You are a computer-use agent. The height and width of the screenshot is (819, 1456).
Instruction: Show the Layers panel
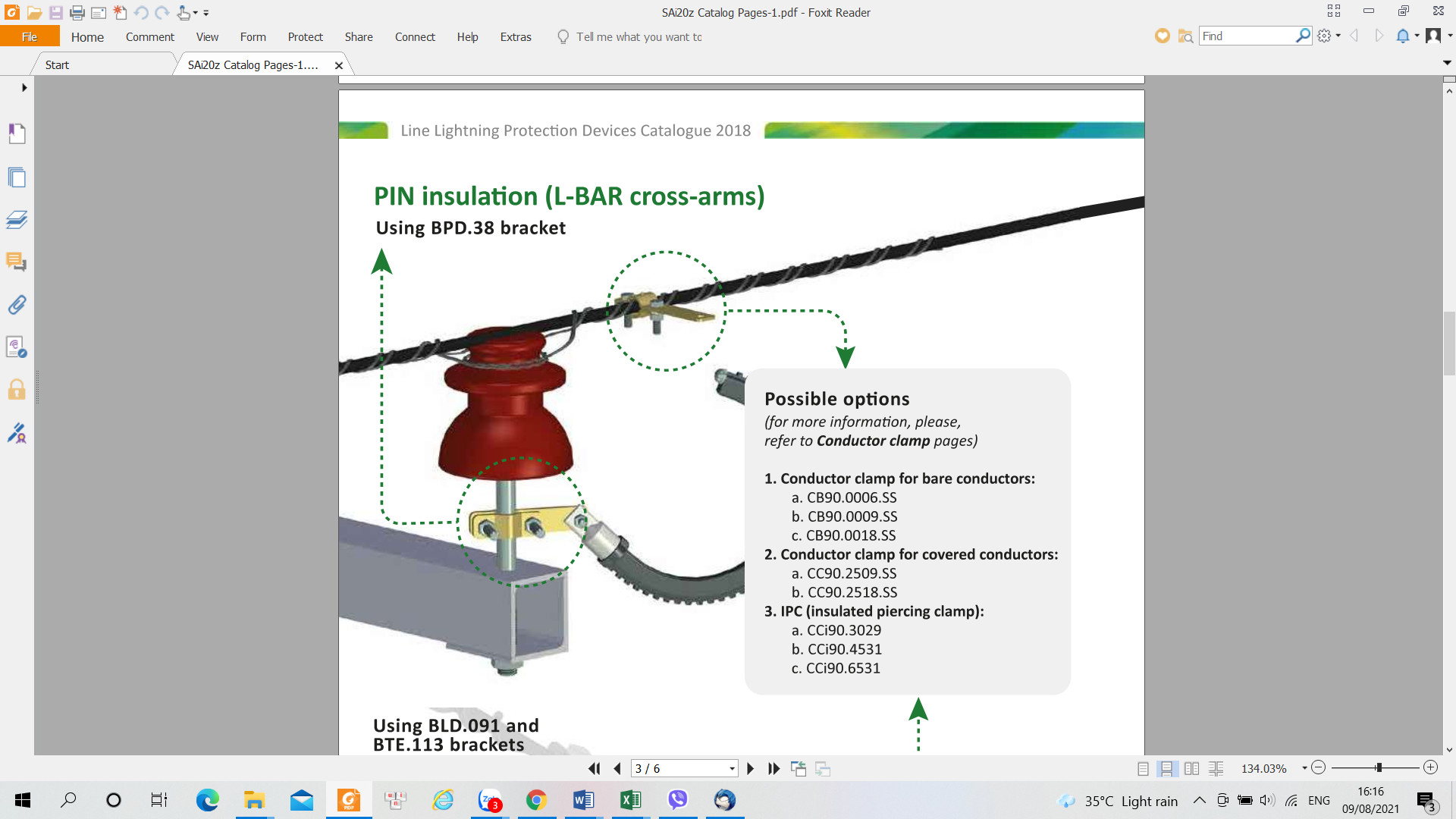17,220
